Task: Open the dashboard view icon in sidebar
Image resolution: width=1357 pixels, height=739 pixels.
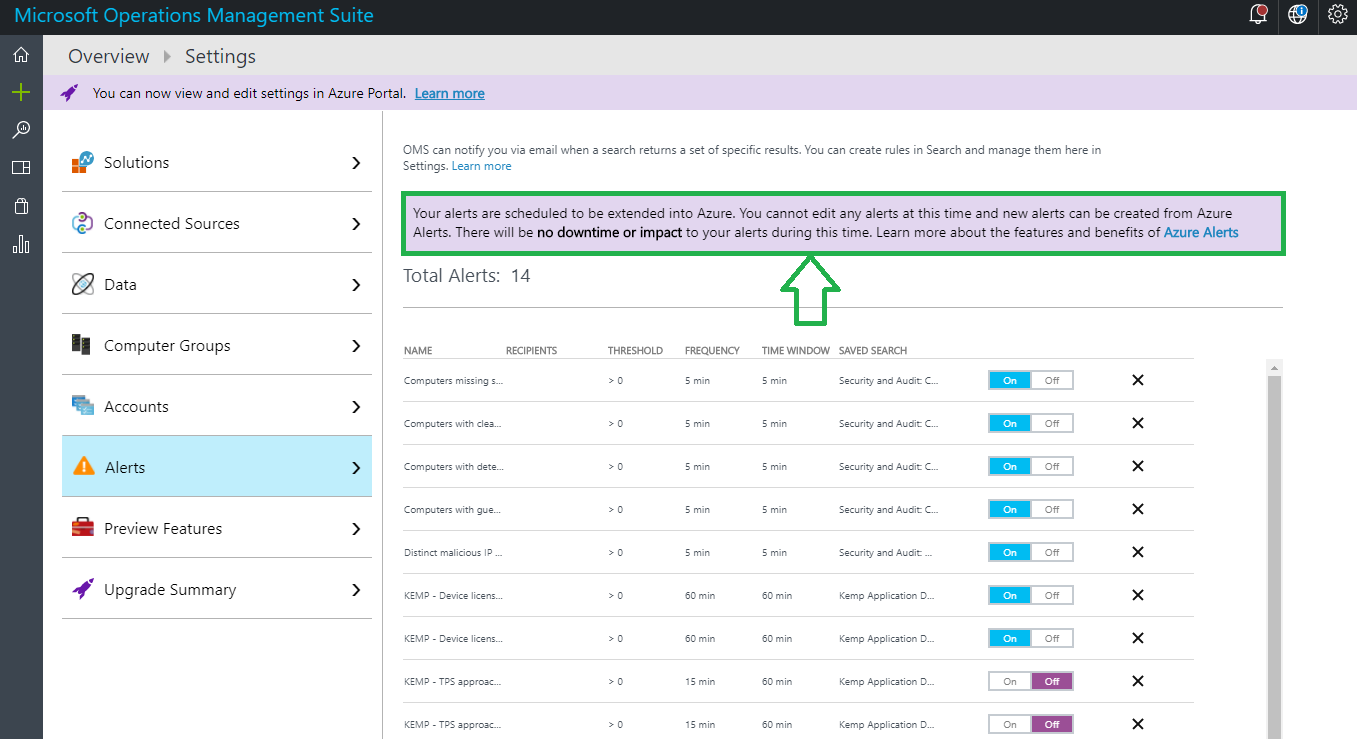Action: [21, 168]
